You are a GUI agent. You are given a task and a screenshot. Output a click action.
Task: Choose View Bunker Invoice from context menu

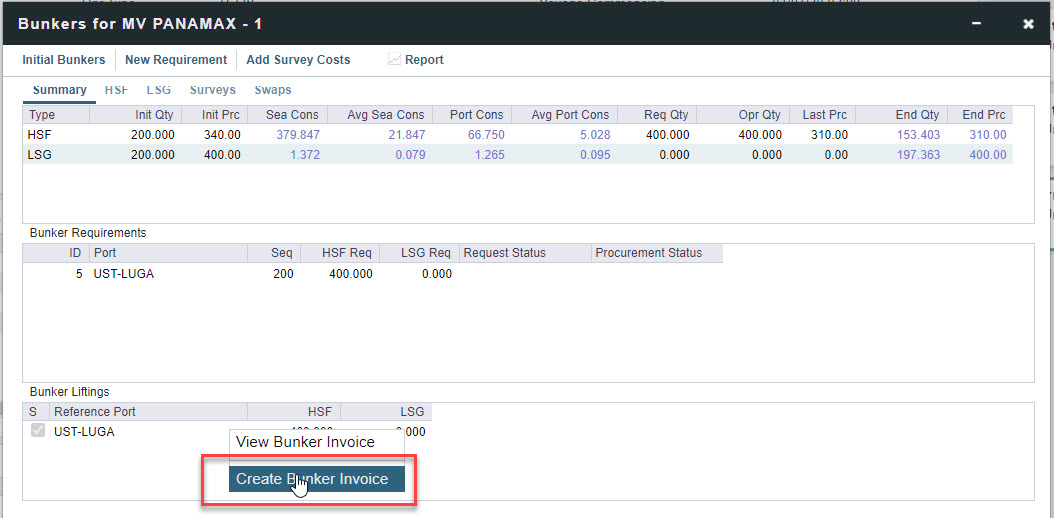pos(305,442)
